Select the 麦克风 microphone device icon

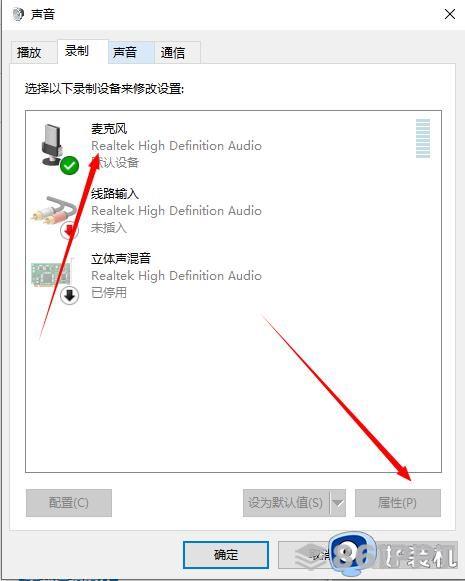(52, 145)
